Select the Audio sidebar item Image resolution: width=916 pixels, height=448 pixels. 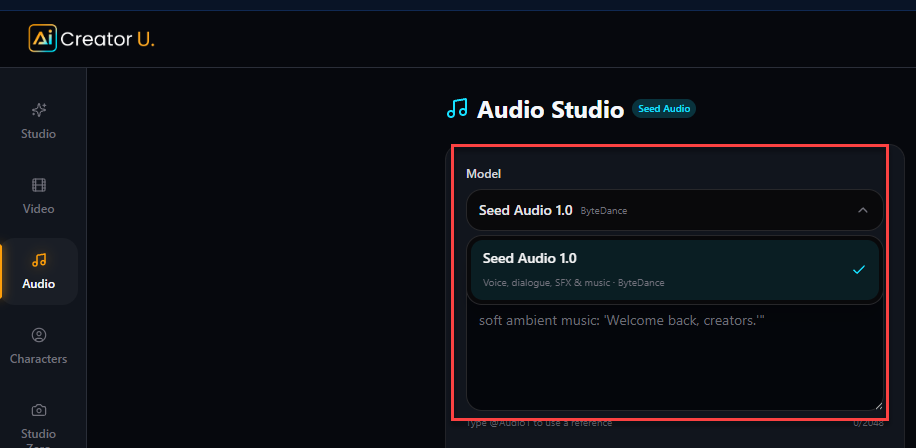click(39, 271)
